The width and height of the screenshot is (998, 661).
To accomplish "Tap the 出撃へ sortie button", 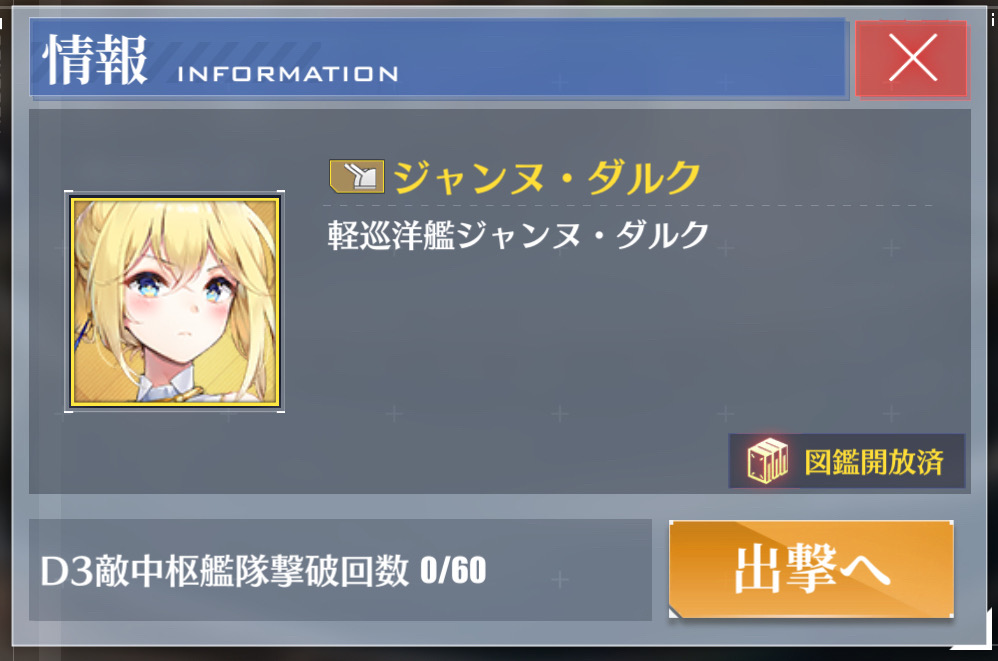I will (811, 569).
